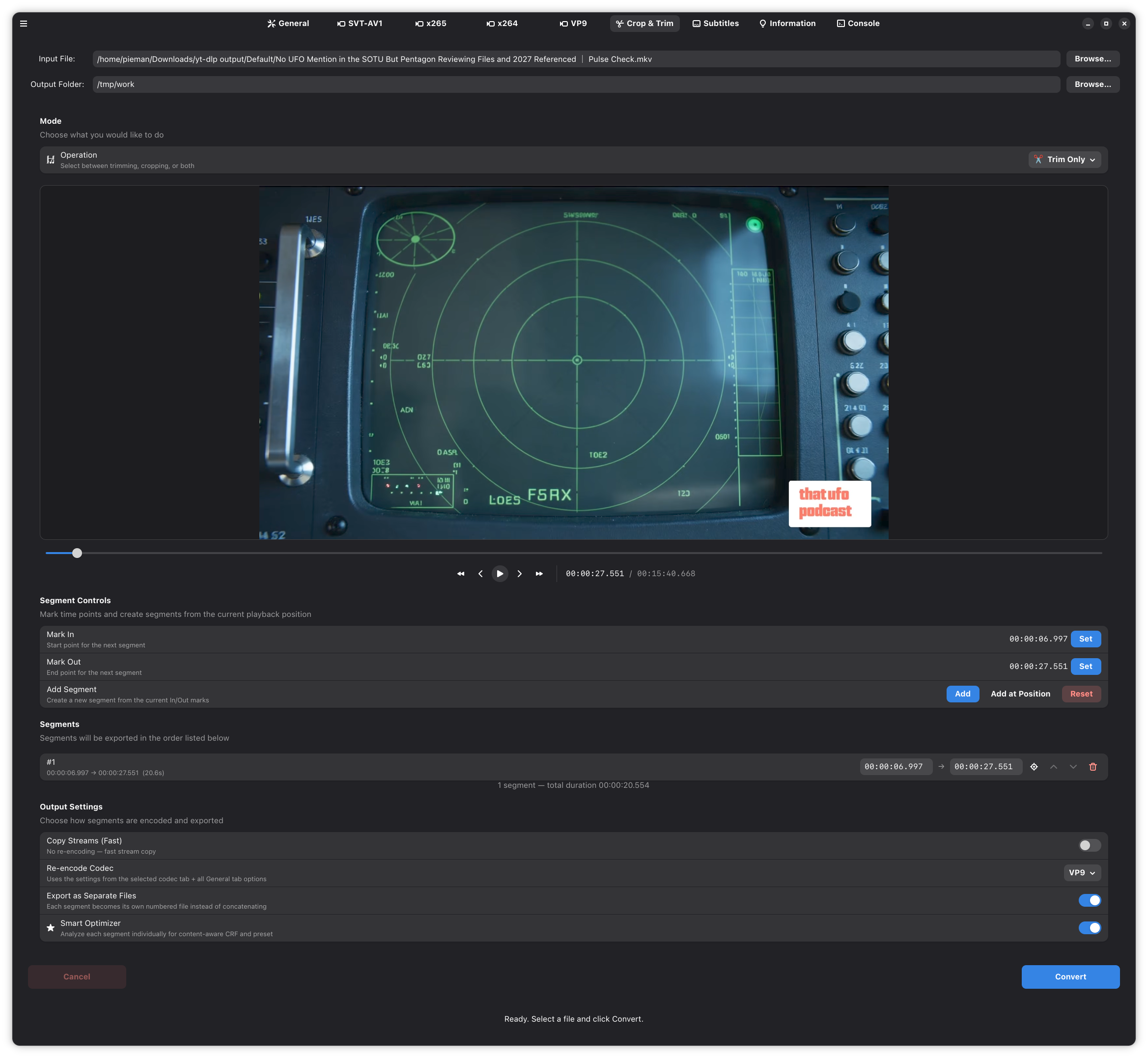The height and width of the screenshot is (1058, 1148).
Task: Click the Output Folder path field
Action: click(x=575, y=84)
